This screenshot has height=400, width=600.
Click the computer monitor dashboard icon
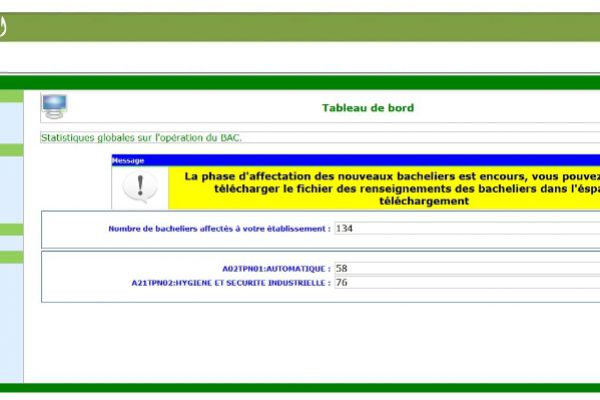click(54, 106)
